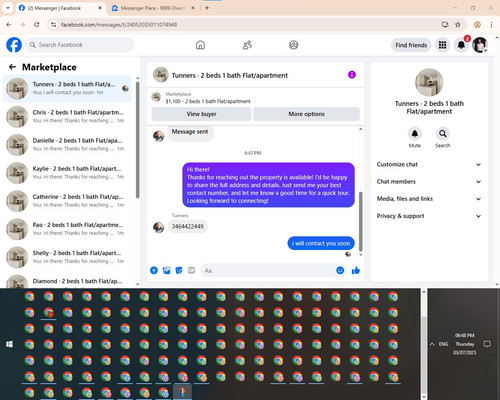The width and height of the screenshot is (500, 400).
Task: Expand Chat members section
Action: (x=429, y=182)
